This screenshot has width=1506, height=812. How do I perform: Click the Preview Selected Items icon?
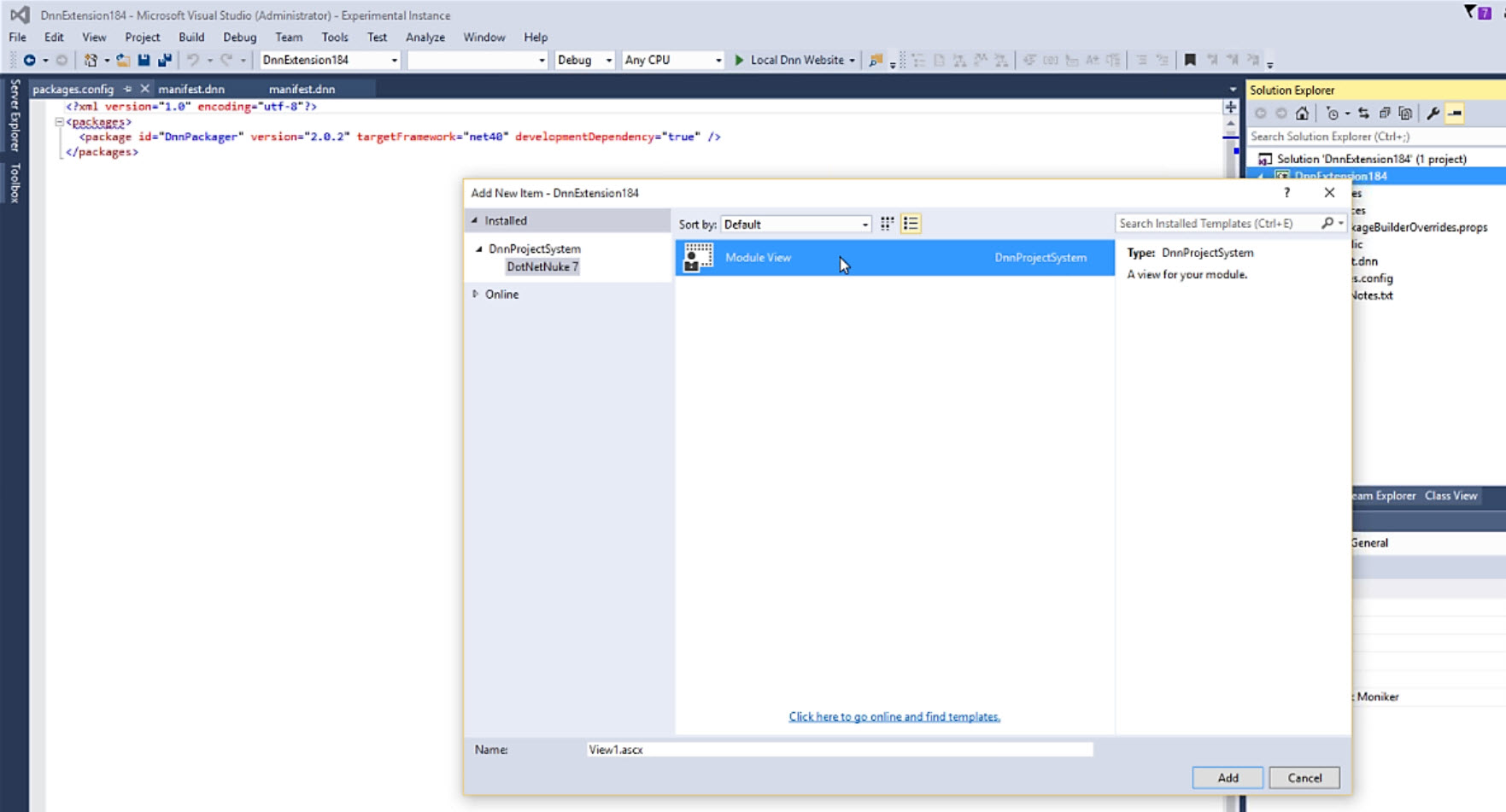pyautogui.click(x=1455, y=114)
